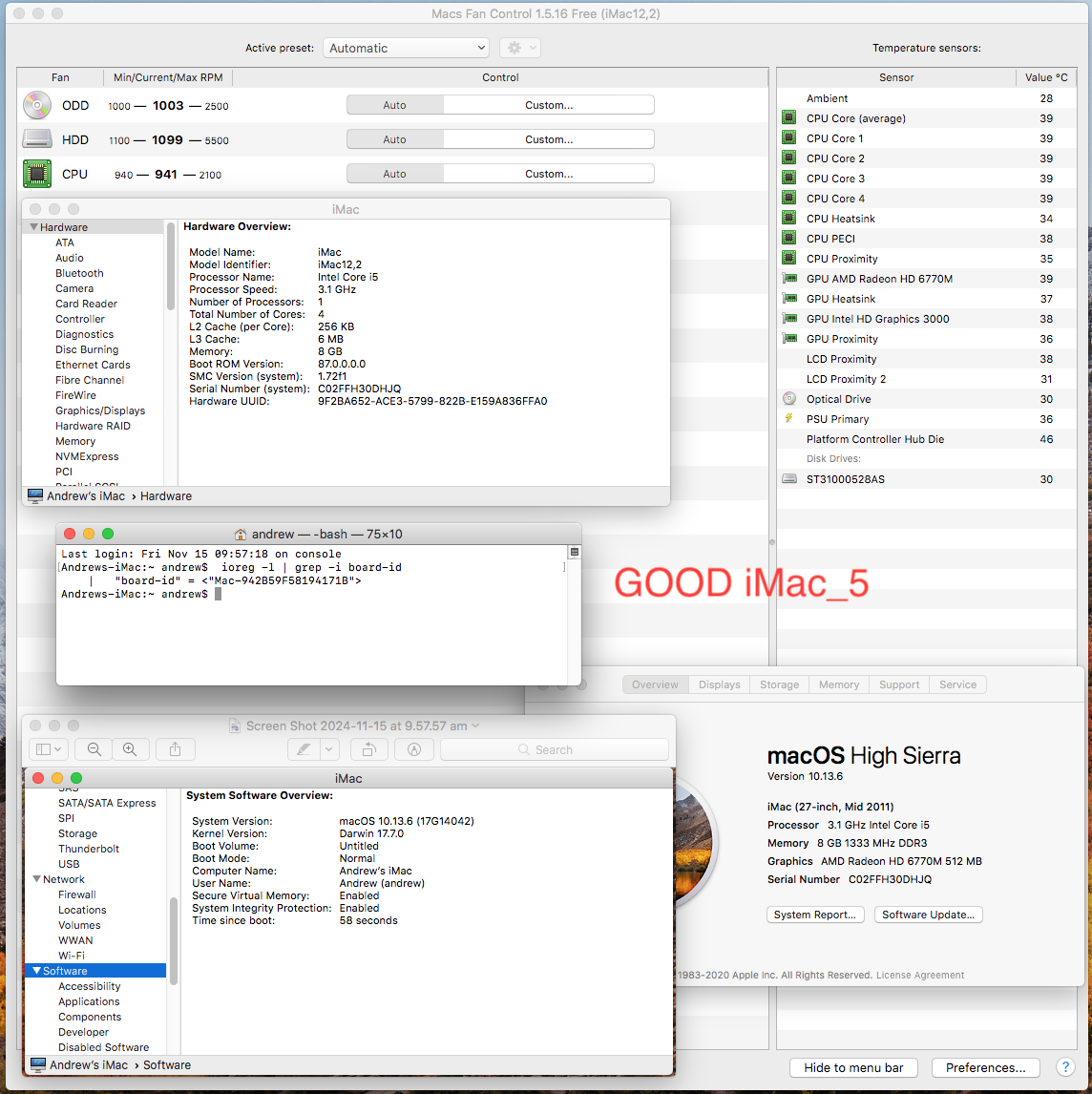Image resolution: width=1092 pixels, height=1094 pixels.
Task: Click the markup pen icon in Preview
Action: [x=304, y=749]
